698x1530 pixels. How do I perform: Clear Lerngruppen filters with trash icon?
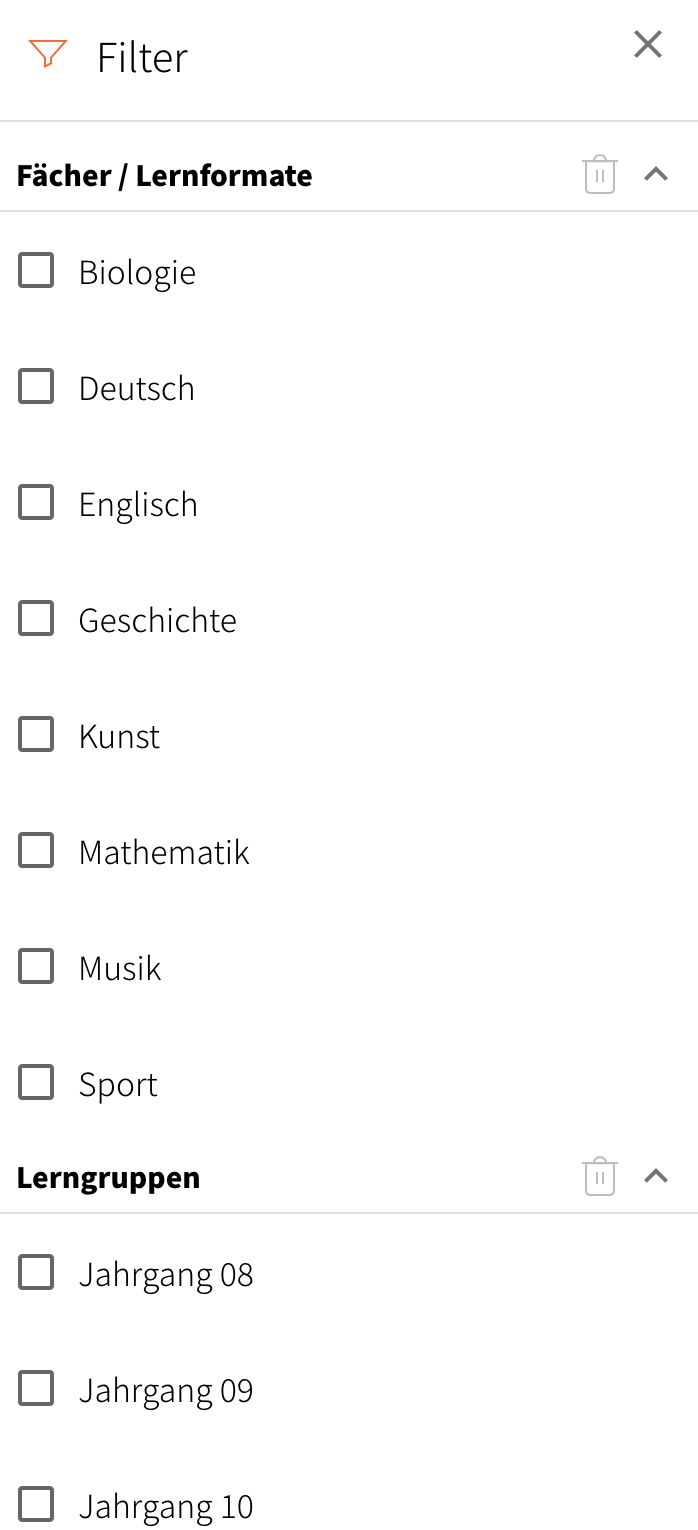click(599, 1176)
